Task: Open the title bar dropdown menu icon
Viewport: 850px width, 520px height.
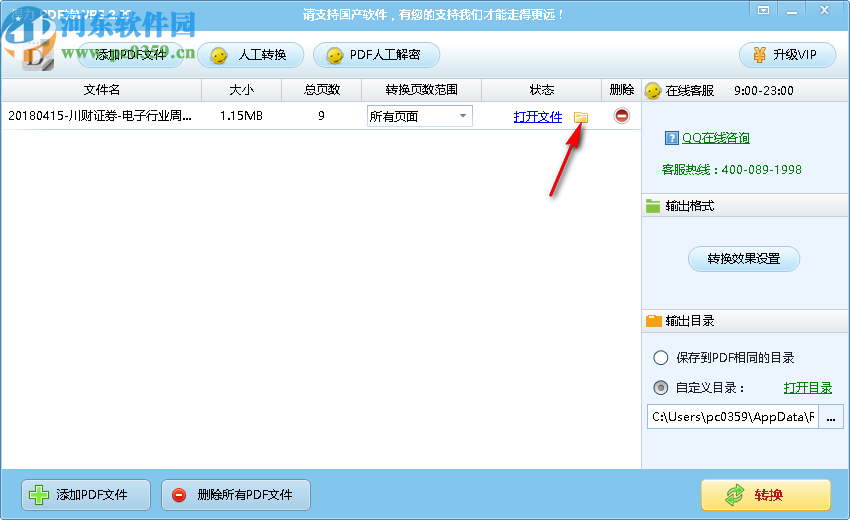Action: (763, 10)
